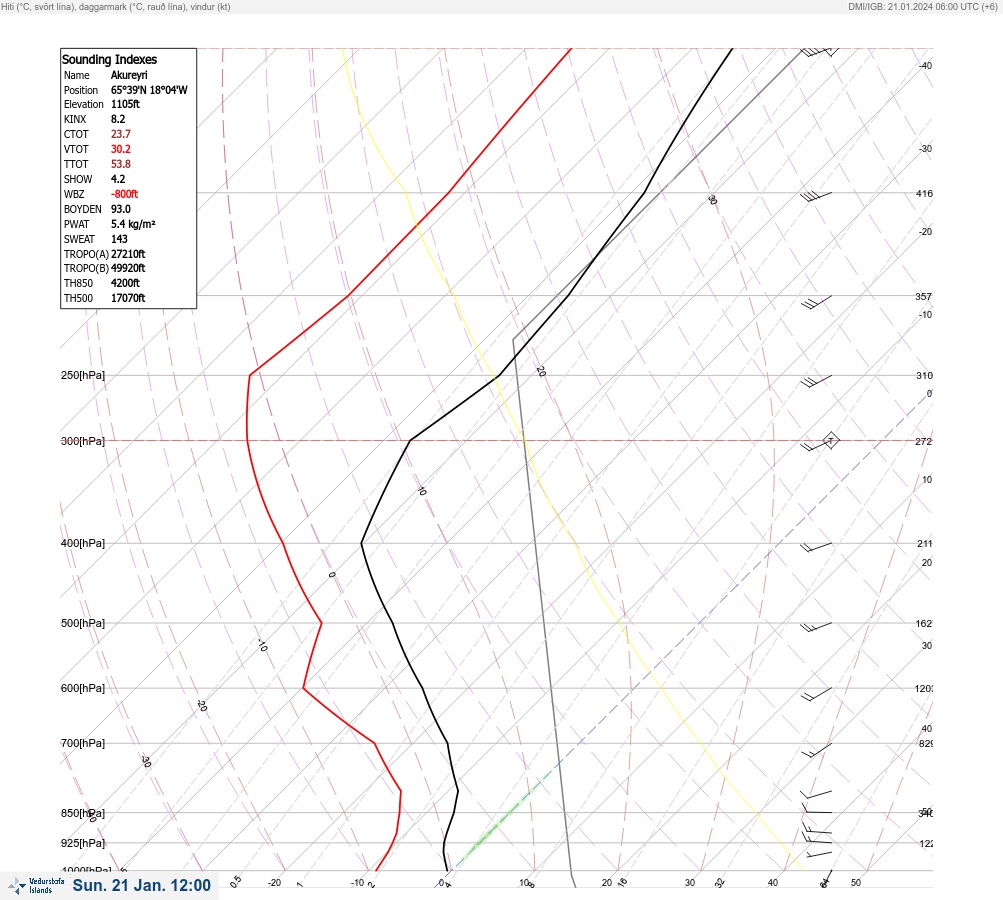Select the WBZ value -800ft
The image size is (1003, 900).
click(x=125, y=194)
